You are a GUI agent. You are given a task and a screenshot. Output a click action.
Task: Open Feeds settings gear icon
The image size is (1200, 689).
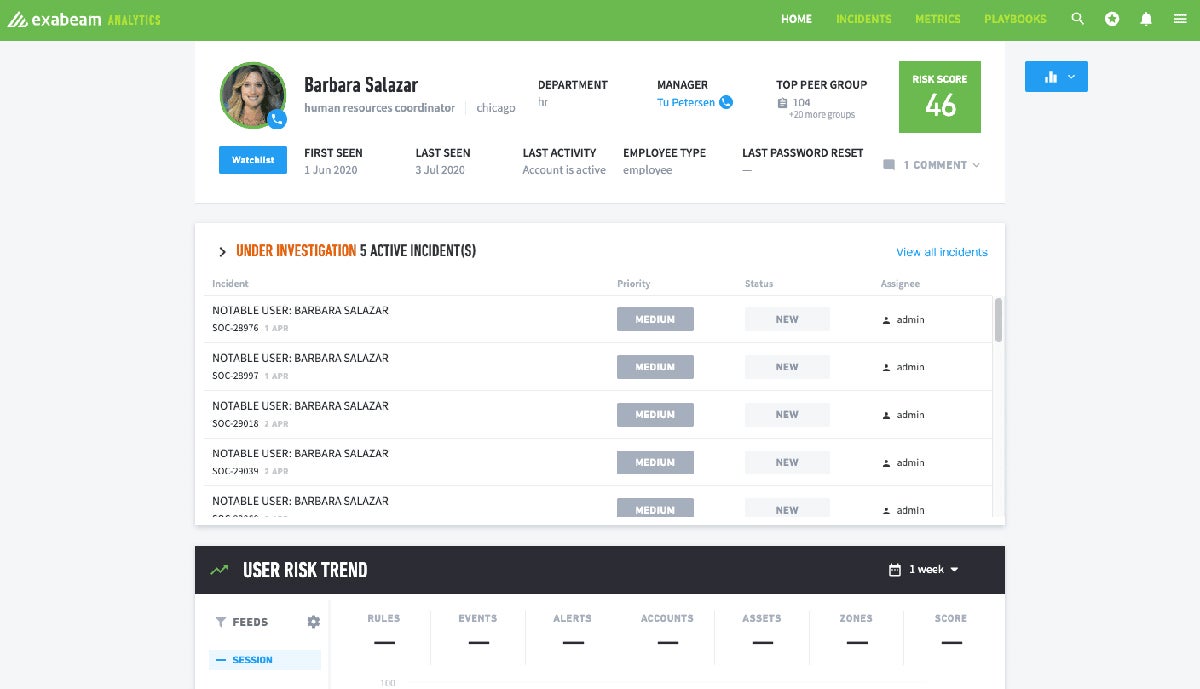(313, 622)
